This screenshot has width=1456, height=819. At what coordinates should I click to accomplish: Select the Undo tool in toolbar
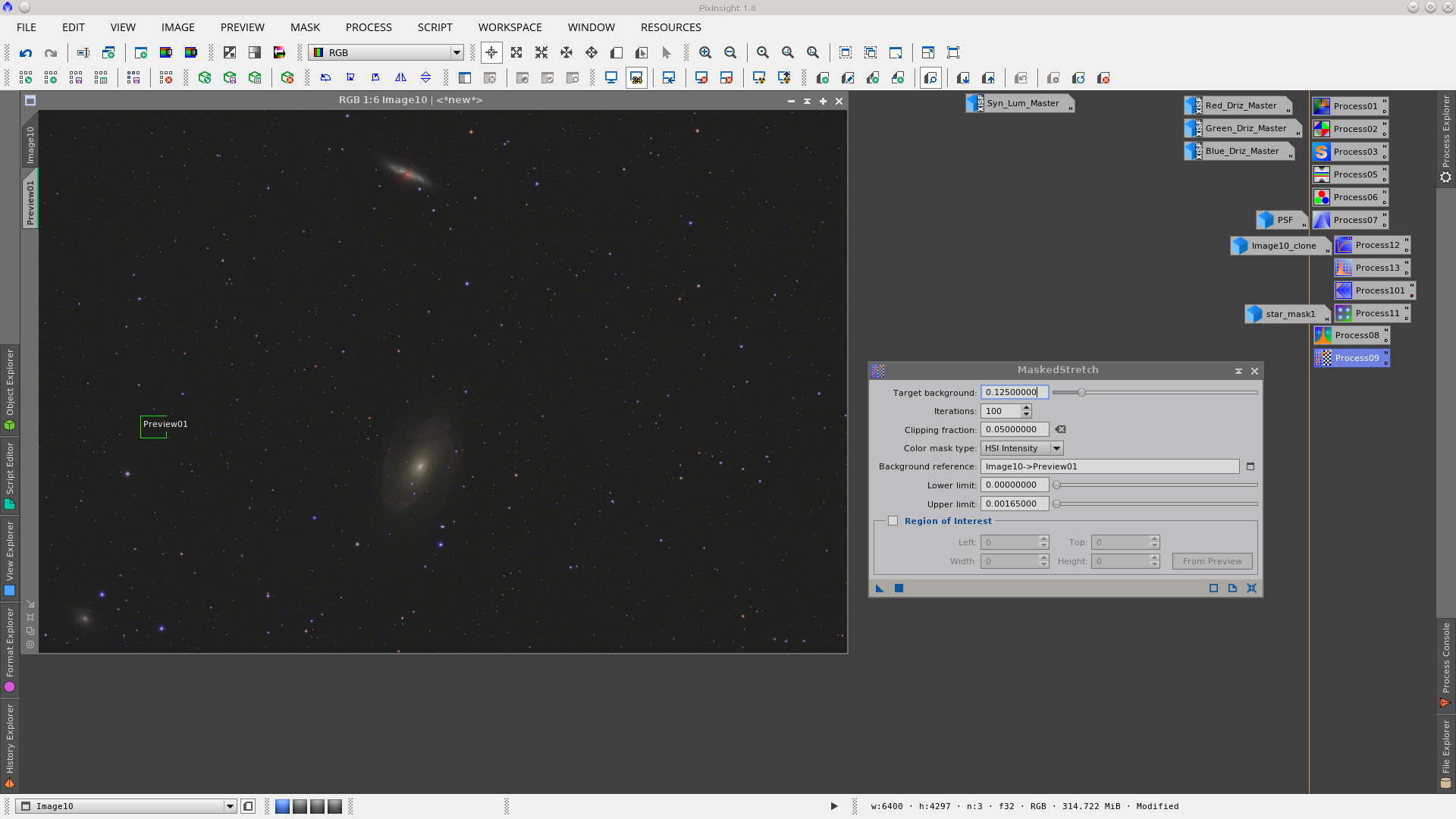(x=26, y=52)
